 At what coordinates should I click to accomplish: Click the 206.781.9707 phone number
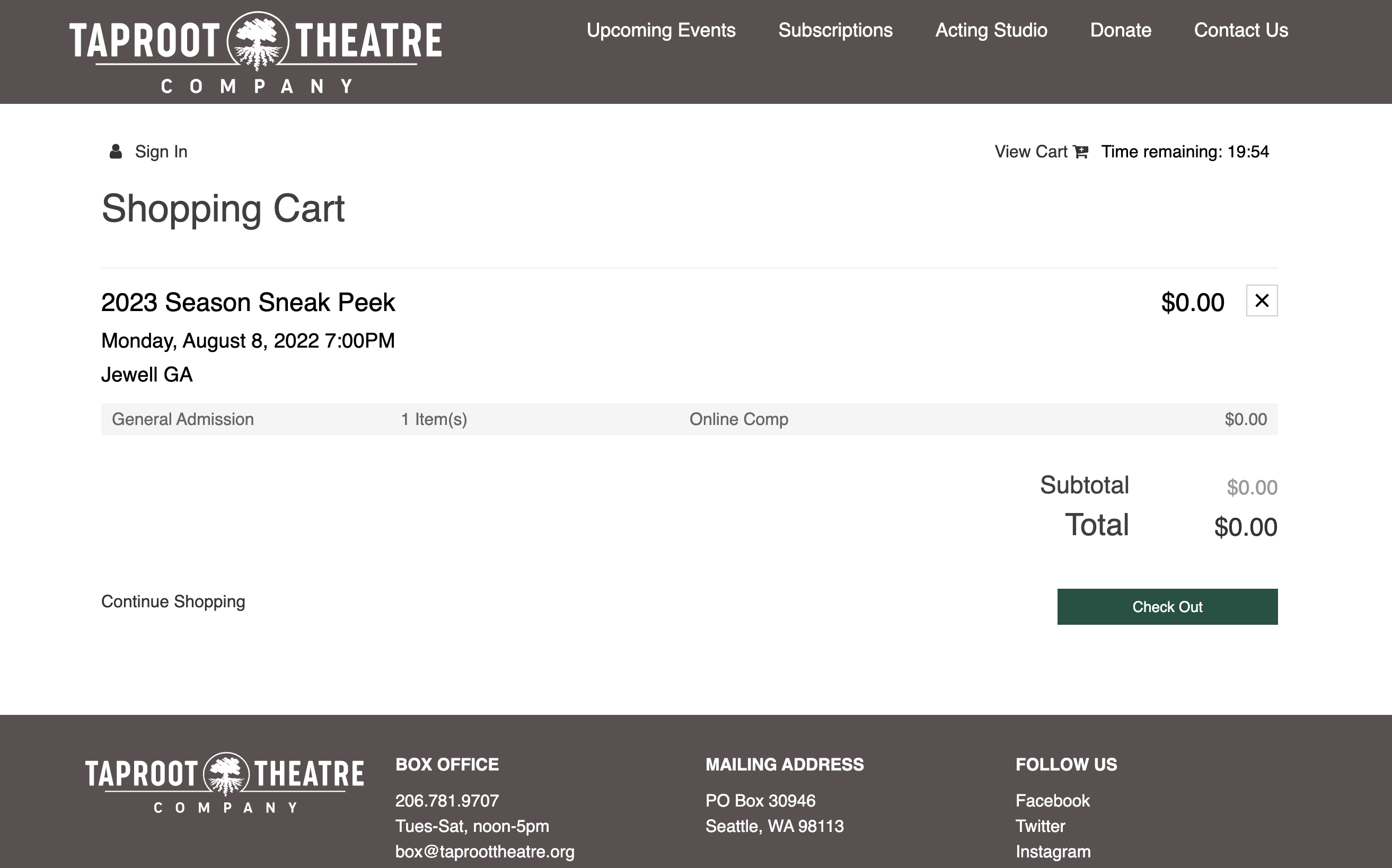[x=447, y=800]
